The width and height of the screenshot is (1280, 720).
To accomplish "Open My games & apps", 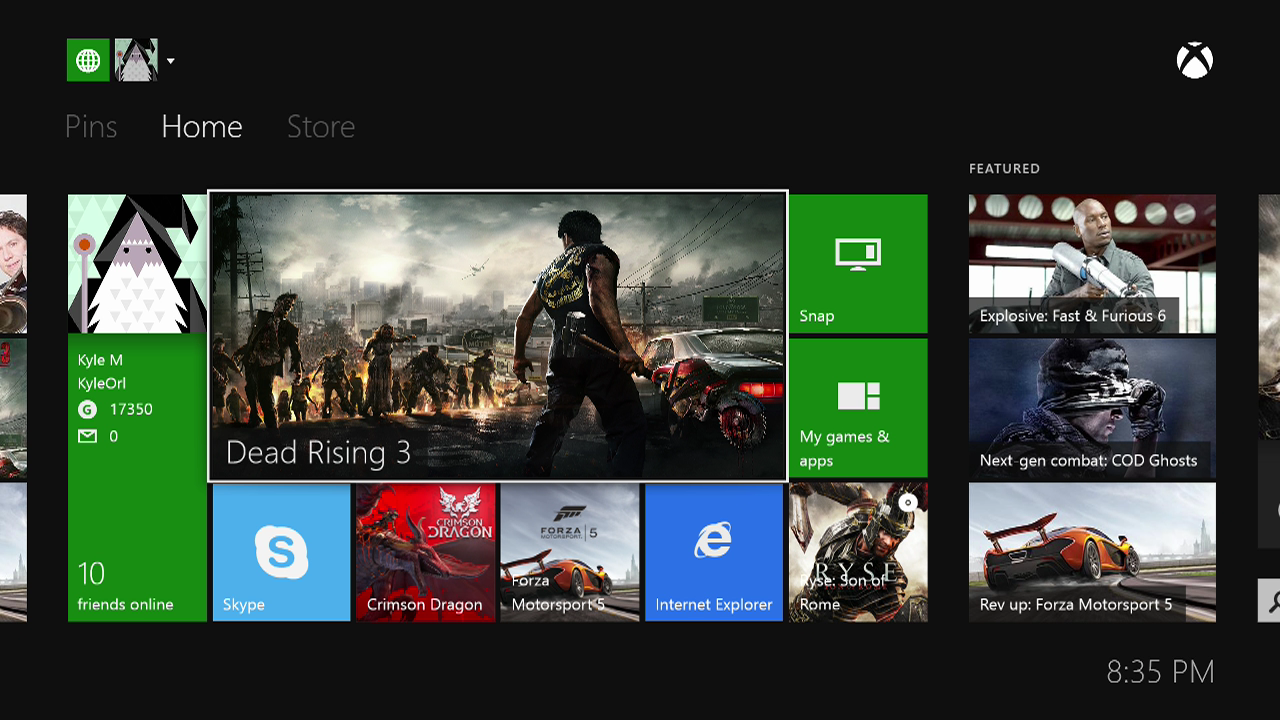I will point(858,407).
